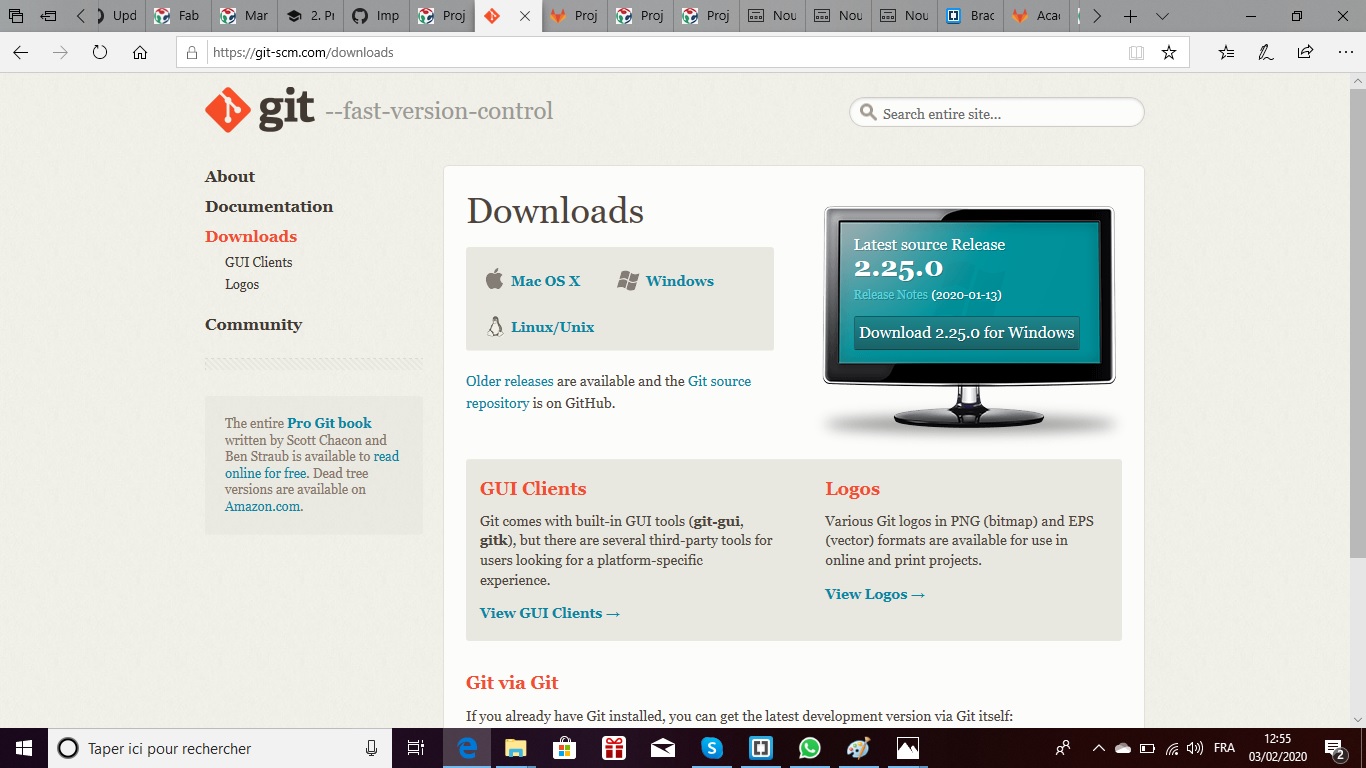This screenshot has width=1366, height=768.
Task: Open Windows Start menu
Action: click(x=24, y=748)
